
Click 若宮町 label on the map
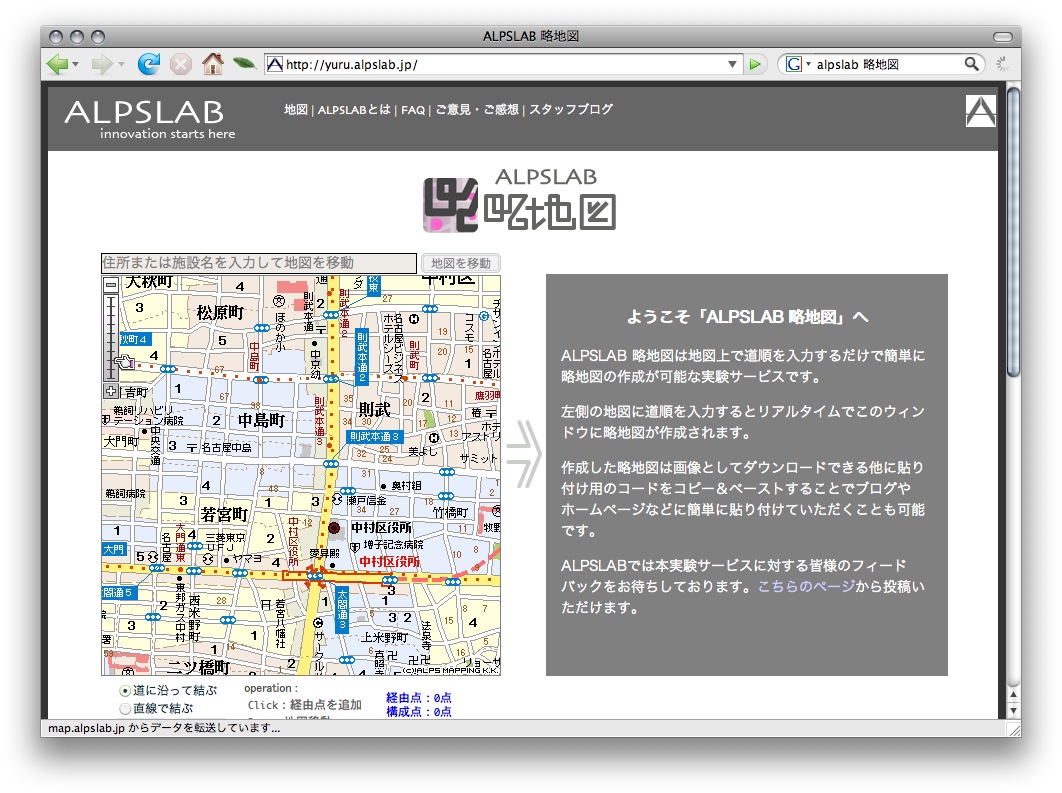pyautogui.click(x=224, y=515)
